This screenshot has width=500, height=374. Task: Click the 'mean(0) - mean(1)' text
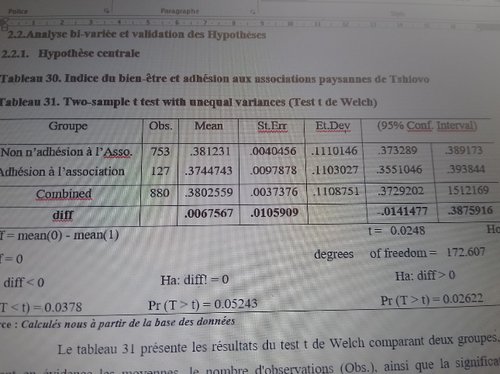pos(68,235)
